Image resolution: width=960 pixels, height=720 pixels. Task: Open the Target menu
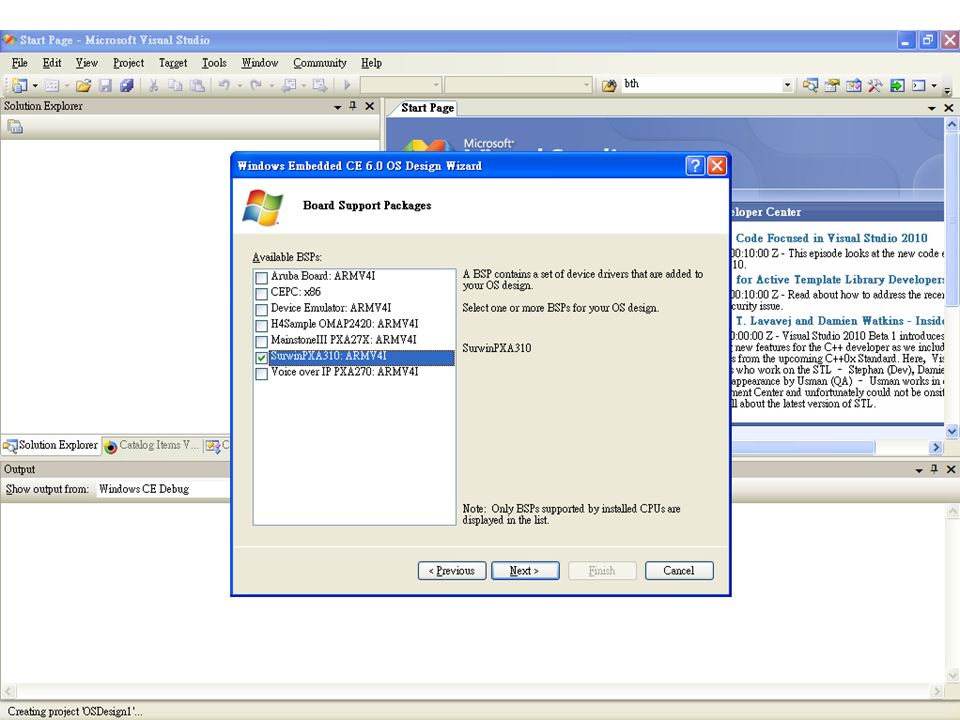point(173,62)
